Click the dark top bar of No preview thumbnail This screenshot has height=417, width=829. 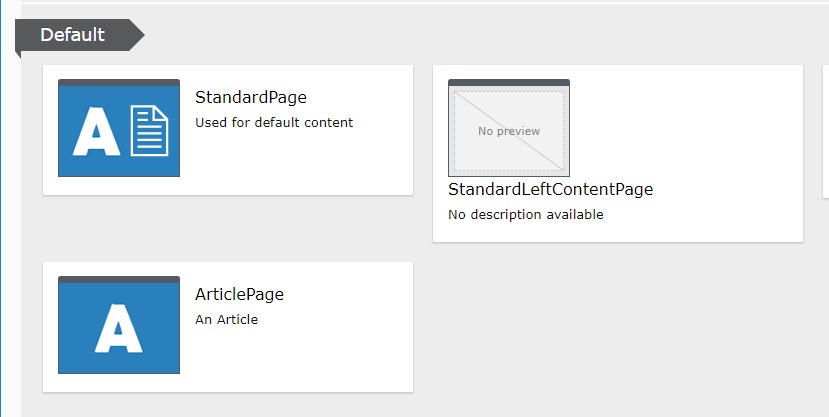[x=509, y=82]
